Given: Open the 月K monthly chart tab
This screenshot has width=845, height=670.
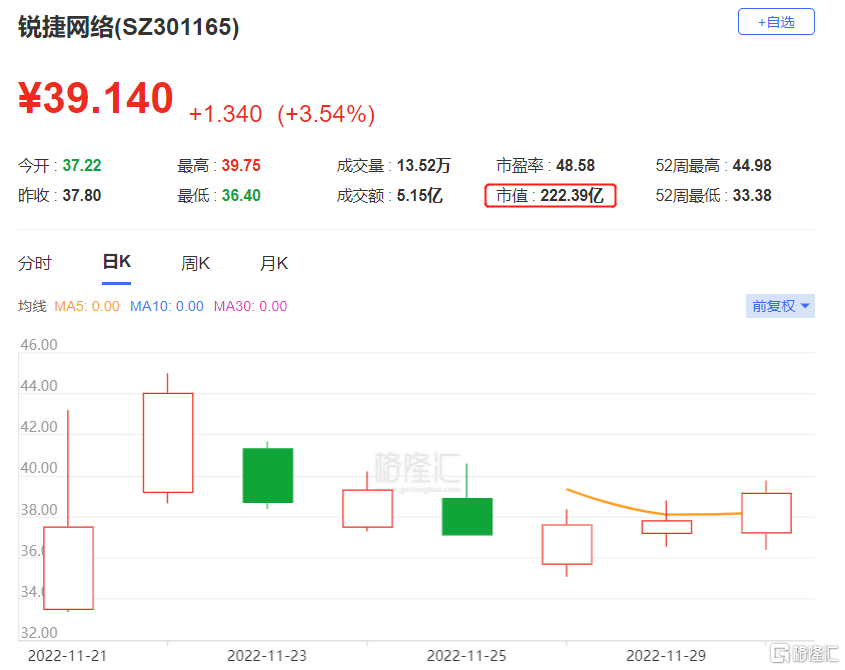Looking at the screenshot, I should [x=274, y=264].
